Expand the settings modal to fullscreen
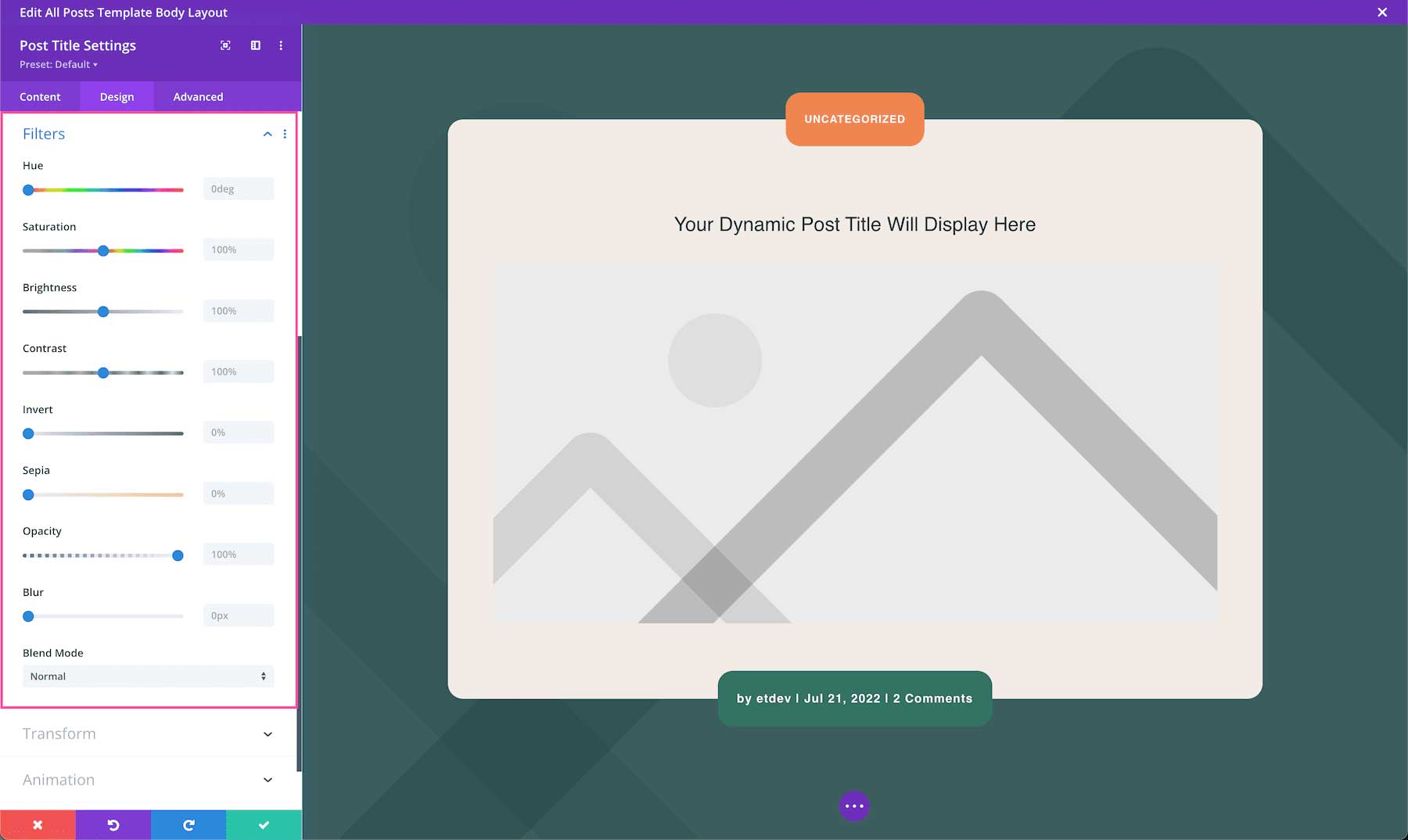This screenshot has height=840, width=1408. point(225,45)
